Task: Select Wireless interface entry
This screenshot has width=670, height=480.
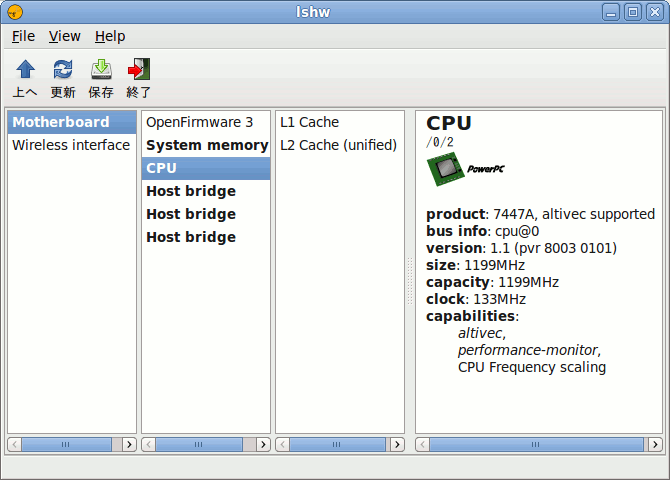Action: pyautogui.click(x=71, y=145)
